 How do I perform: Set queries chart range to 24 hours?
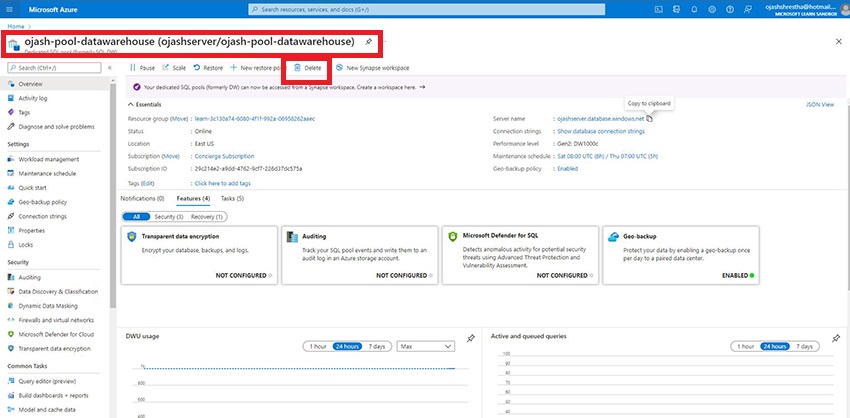click(774, 346)
